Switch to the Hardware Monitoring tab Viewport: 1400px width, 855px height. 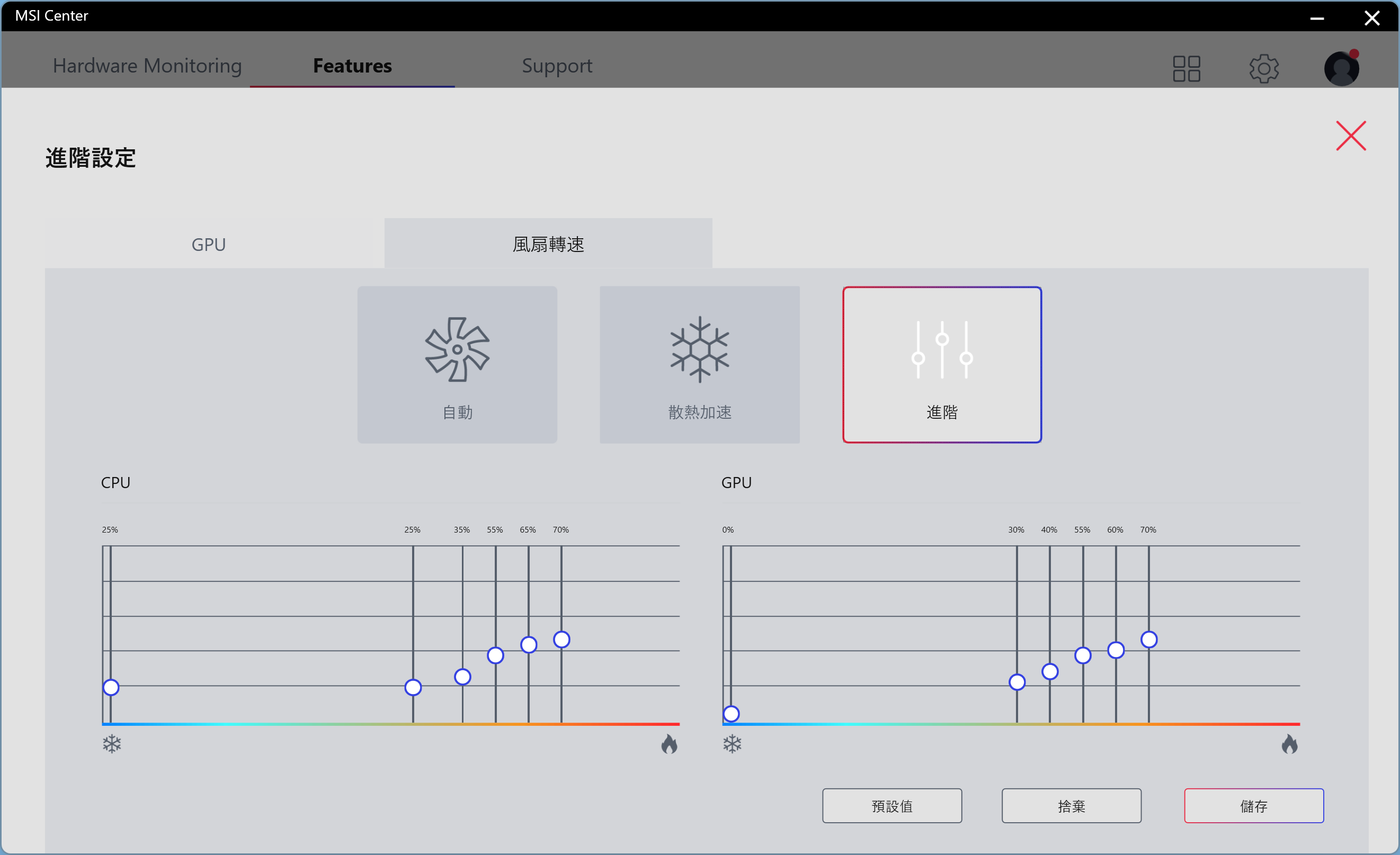pos(147,66)
